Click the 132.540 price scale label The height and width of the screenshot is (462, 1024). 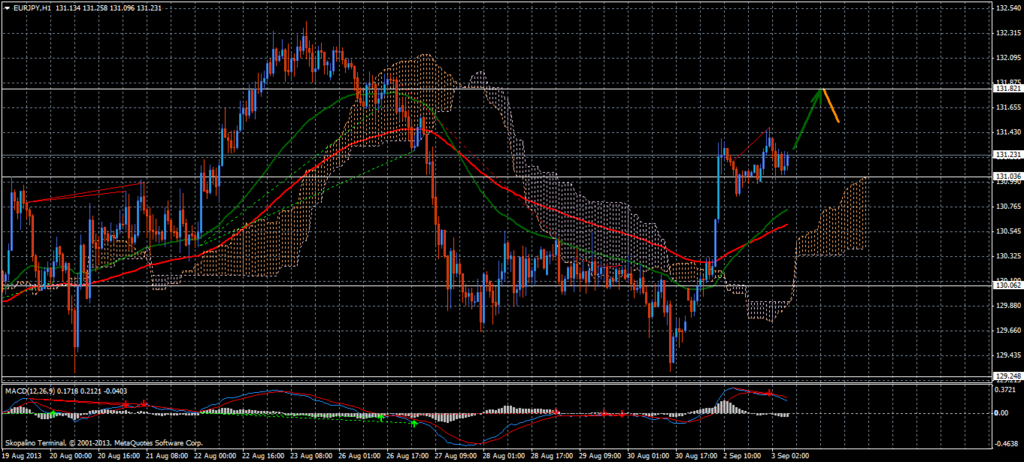coord(1007,8)
